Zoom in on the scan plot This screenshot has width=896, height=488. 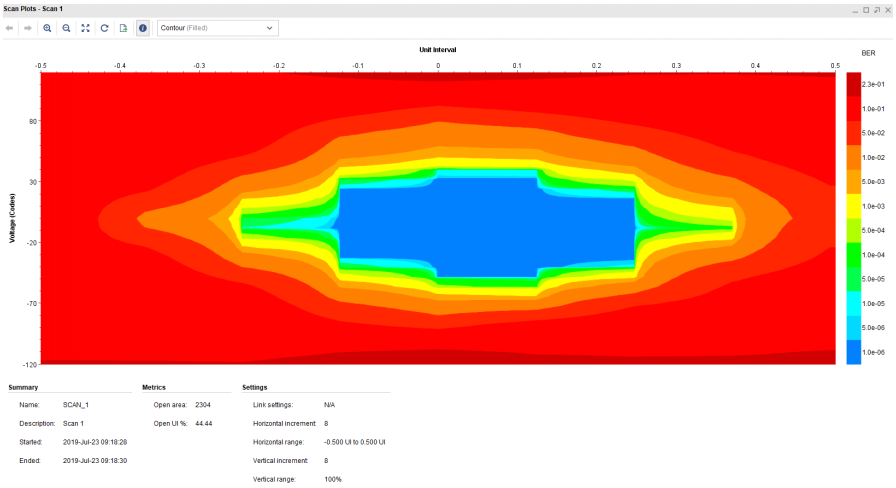pos(47,28)
